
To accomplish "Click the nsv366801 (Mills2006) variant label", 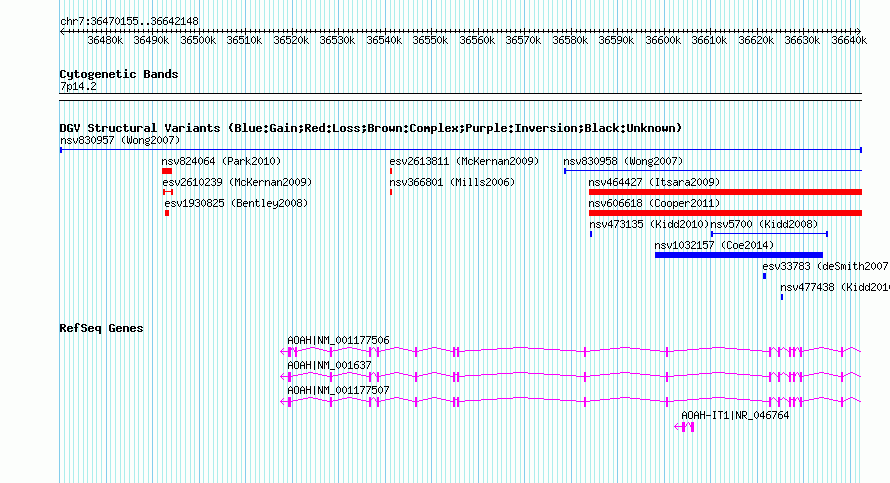I will coord(452,182).
